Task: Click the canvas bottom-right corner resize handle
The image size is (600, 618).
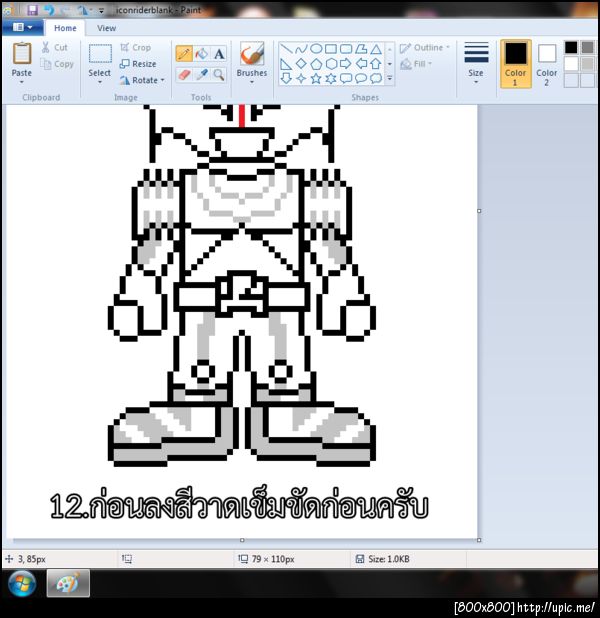Action: pos(479,540)
